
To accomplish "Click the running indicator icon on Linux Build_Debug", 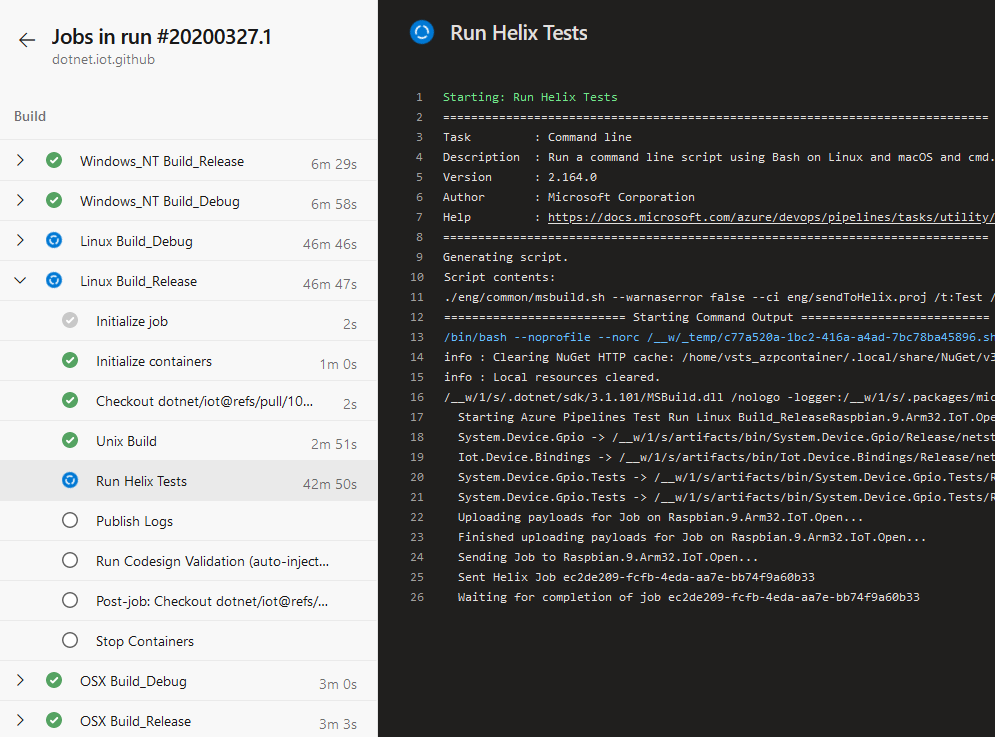I will coord(53,240).
